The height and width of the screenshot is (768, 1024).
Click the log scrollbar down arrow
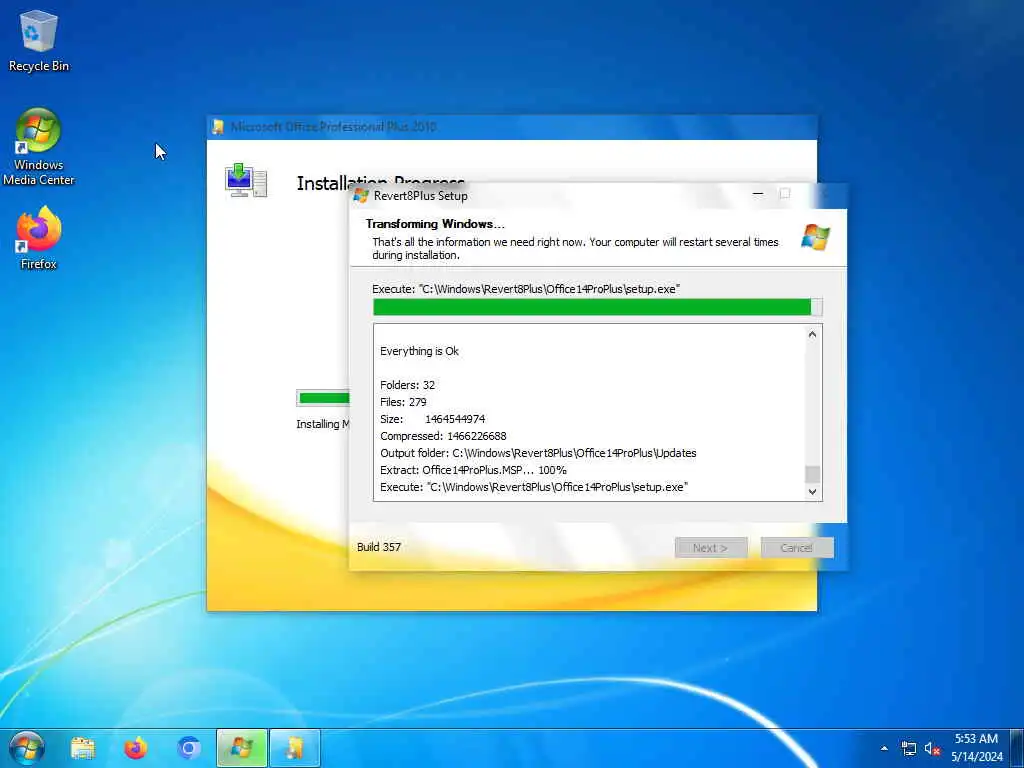pos(812,492)
